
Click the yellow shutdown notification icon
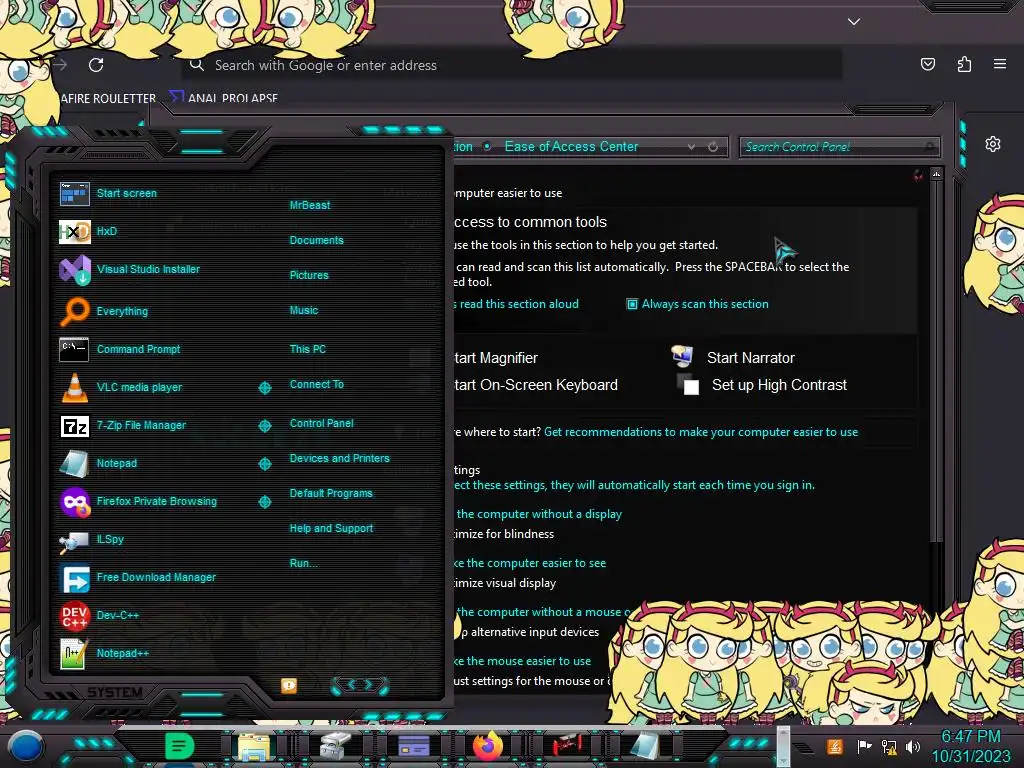289,685
